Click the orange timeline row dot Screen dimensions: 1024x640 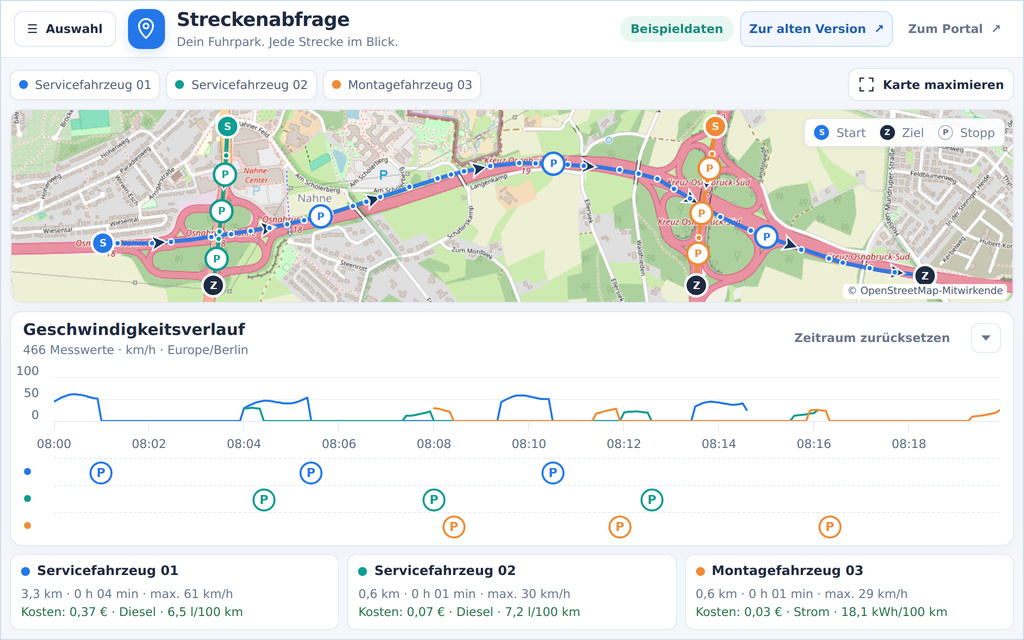[x=27, y=525]
